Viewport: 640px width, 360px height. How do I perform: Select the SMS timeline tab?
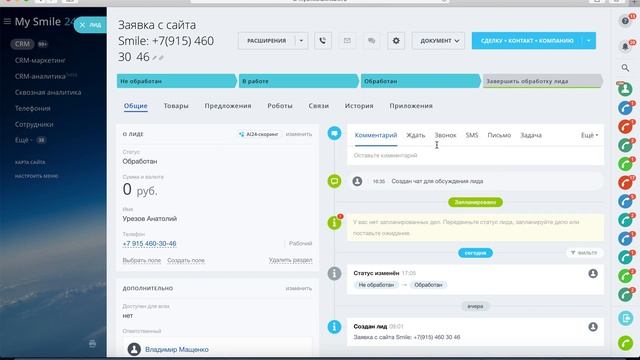(x=472, y=135)
